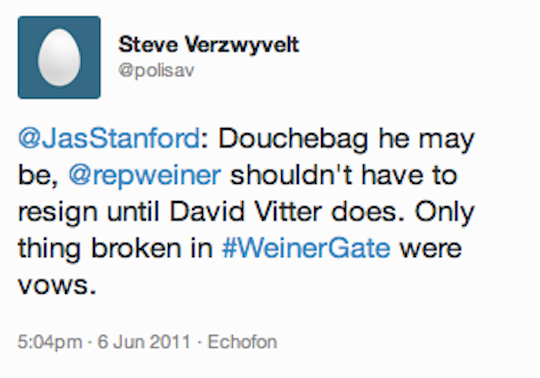540x378 pixels.
Task: Click the name David Vitter in tweet text
Action: click(x=246, y=211)
